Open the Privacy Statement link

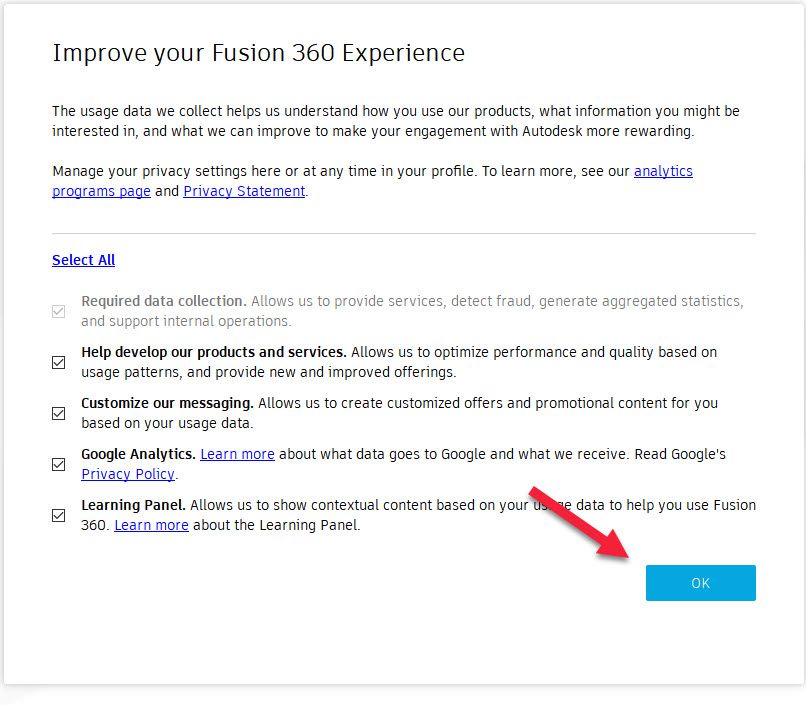tap(244, 191)
